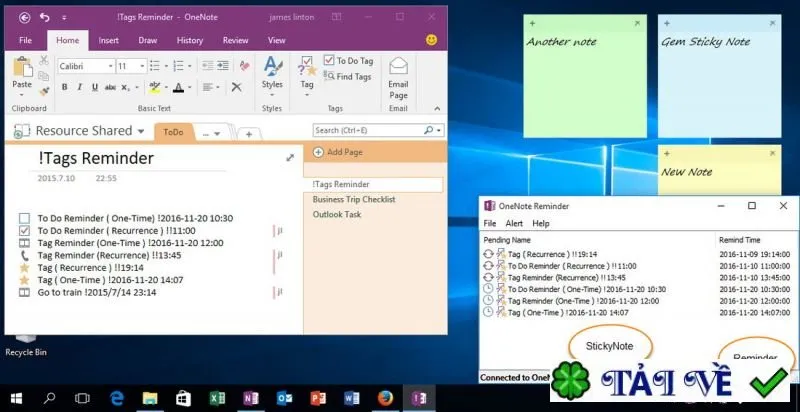Screen dimensions: 800x412
Task: Select the Format Painter icon
Action: [44, 92]
